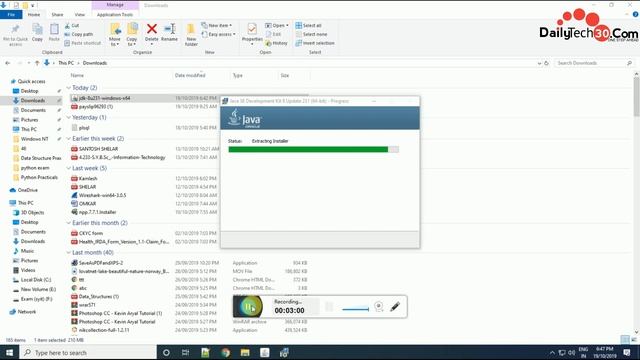Click Select none in the ribbon
Image resolution: width=640 pixels, height=360 pixels.
point(311,34)
